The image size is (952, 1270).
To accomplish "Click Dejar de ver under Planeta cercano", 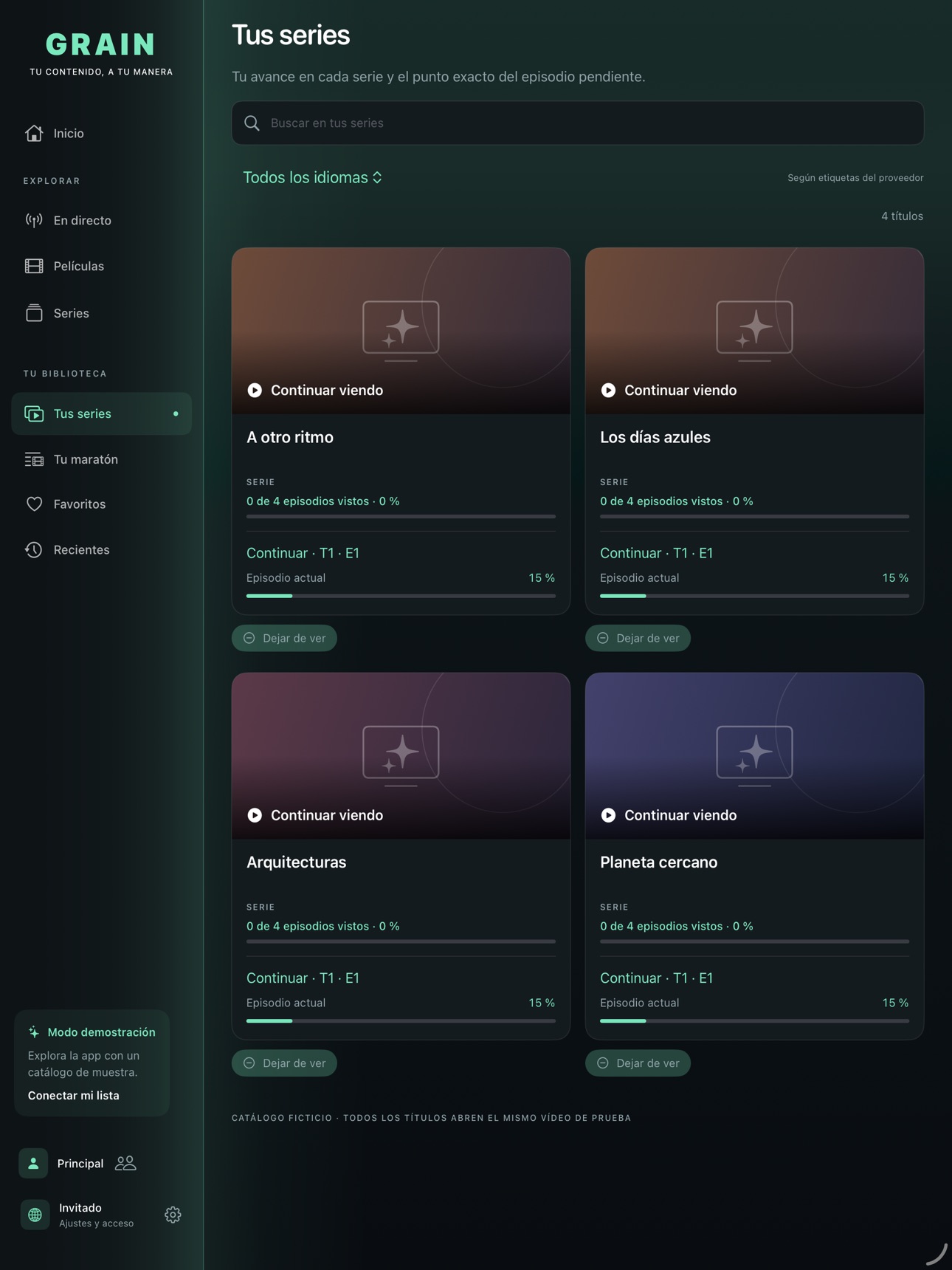I will 638,1063.
